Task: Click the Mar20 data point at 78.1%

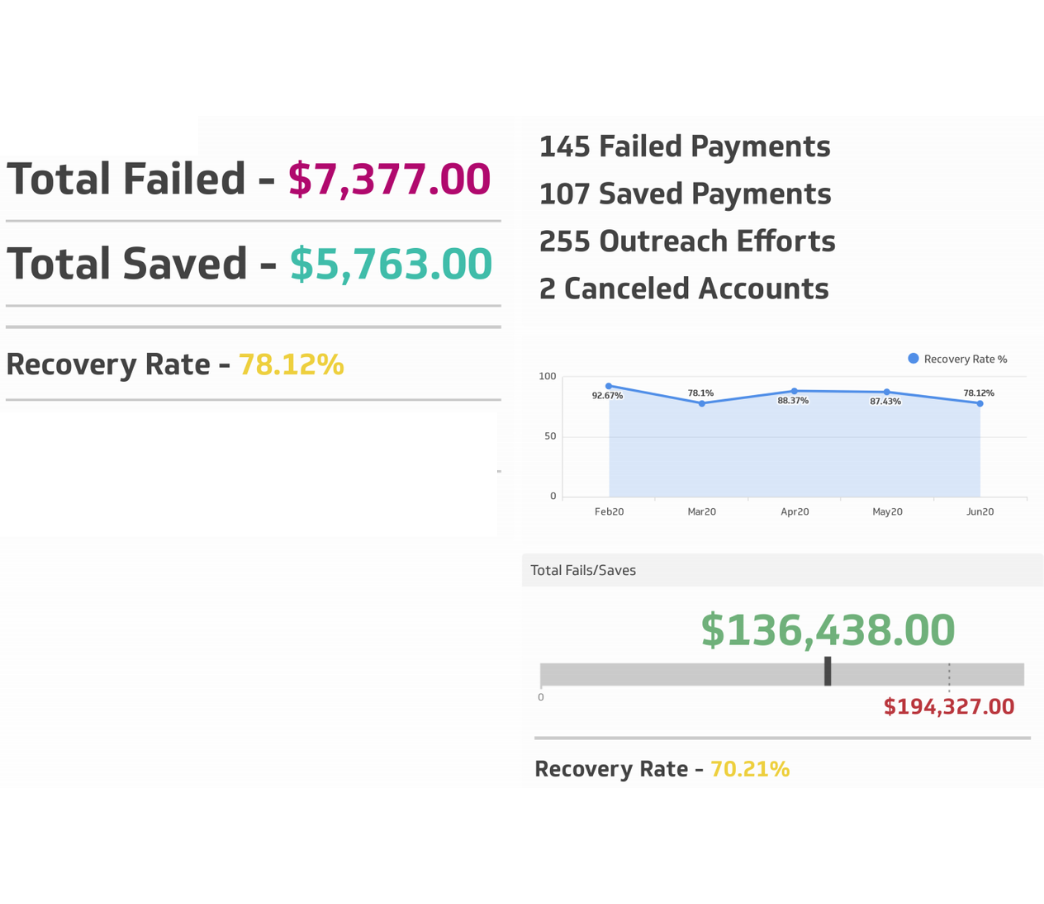Action: pos(702,403)
